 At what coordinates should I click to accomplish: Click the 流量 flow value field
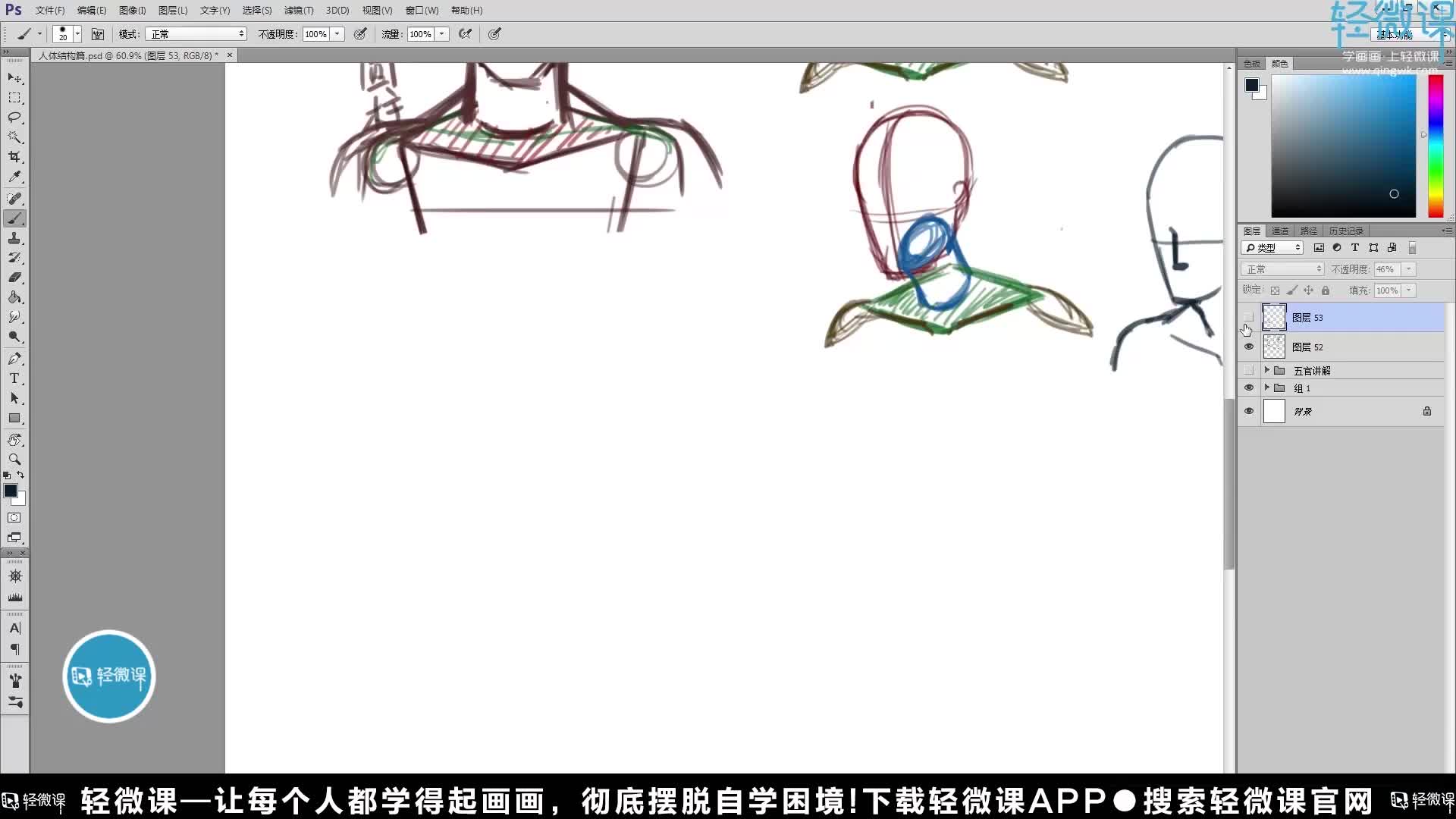[420, 34]
